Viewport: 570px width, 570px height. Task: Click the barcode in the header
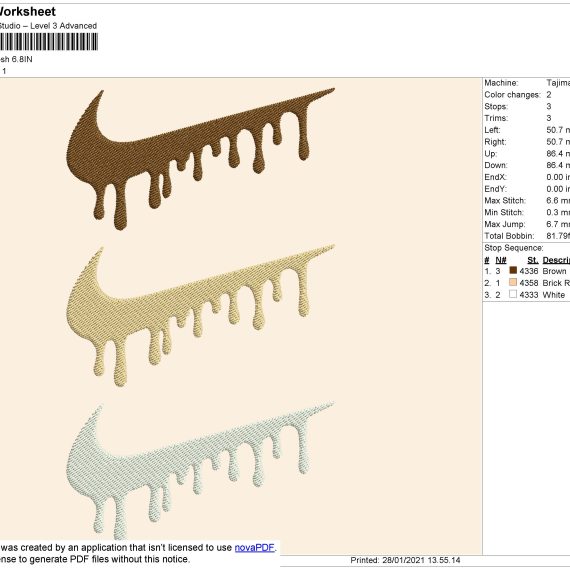click(49, 41)
